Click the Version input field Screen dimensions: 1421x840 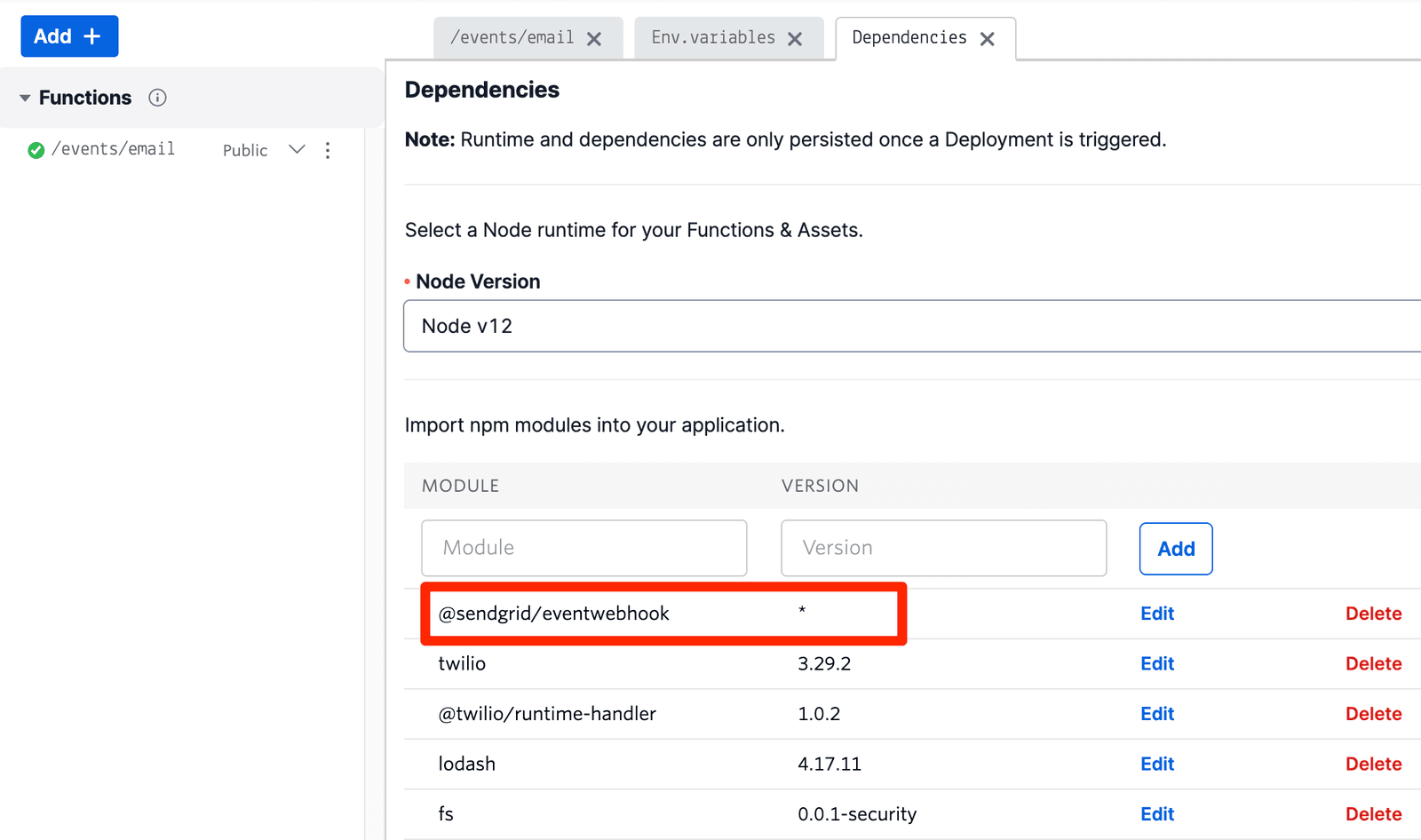pyautogui.click(x=943, y=548)
